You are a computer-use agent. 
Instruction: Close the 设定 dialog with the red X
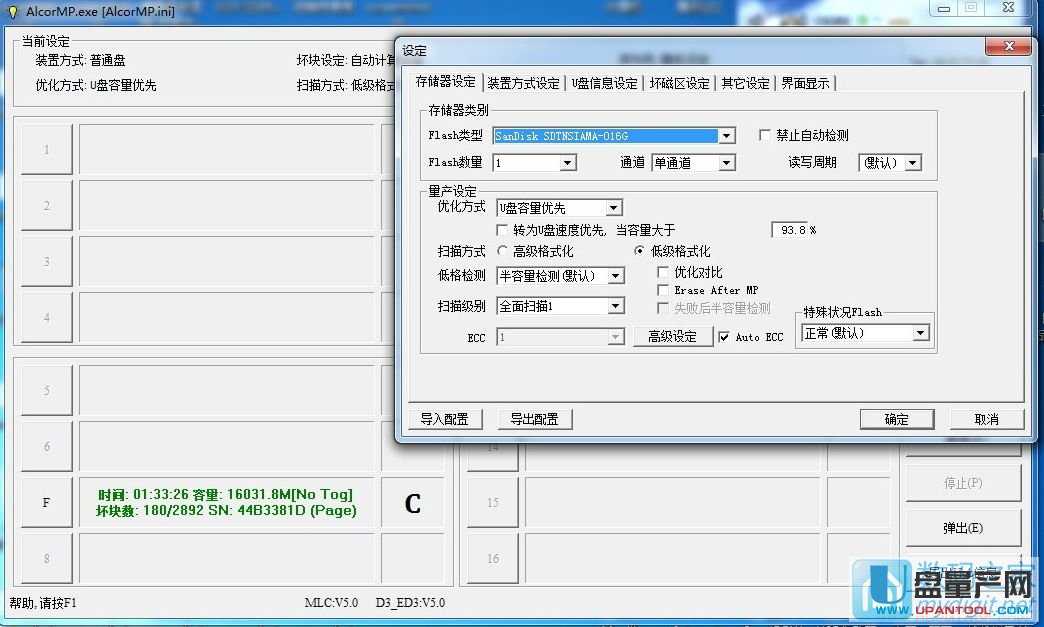1008,49
